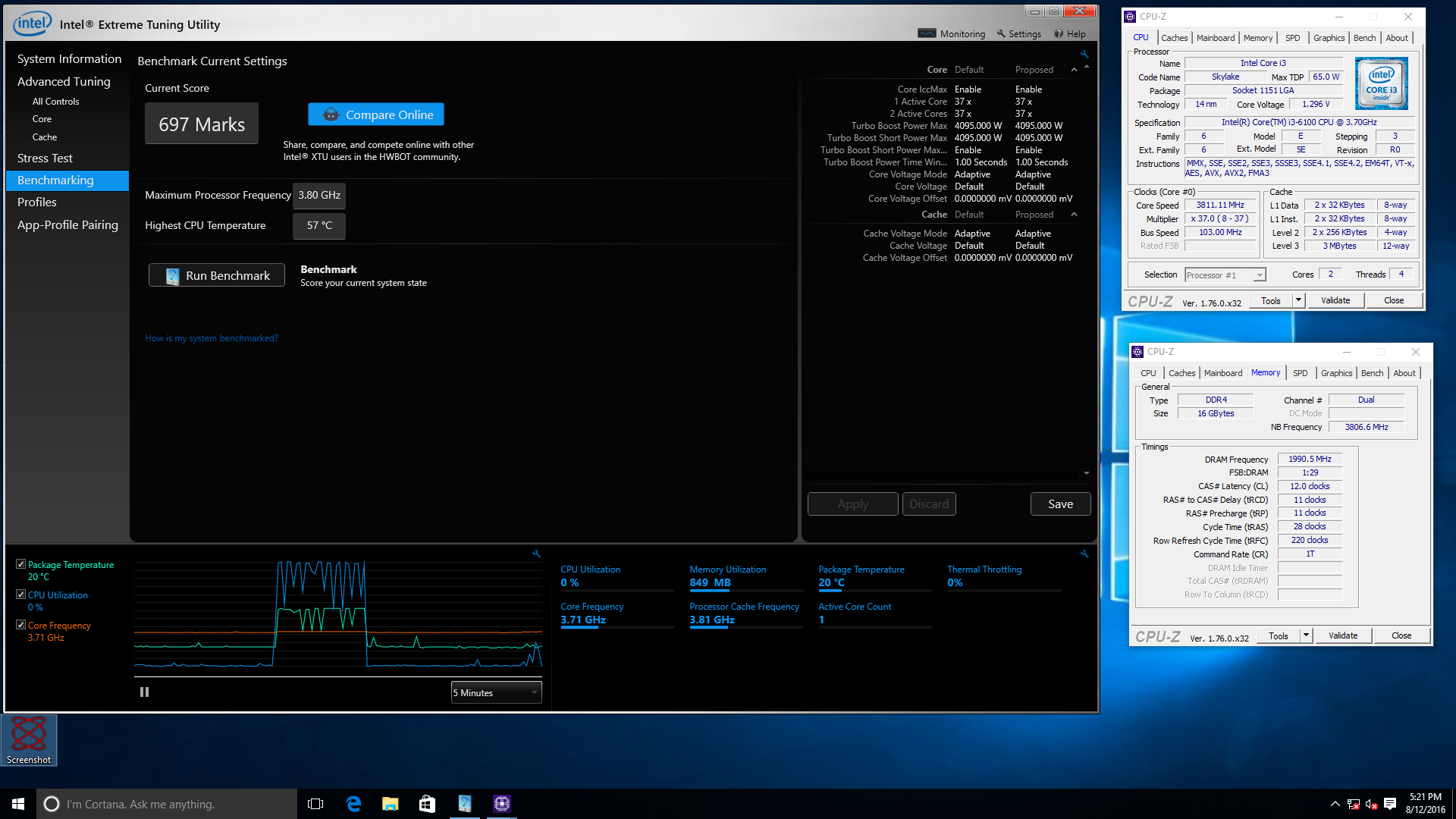The height and width of the screenshot is (819, 1456).
Task: Click CPU-Z app icon in Memory window title
Action: coord(1137,352)
